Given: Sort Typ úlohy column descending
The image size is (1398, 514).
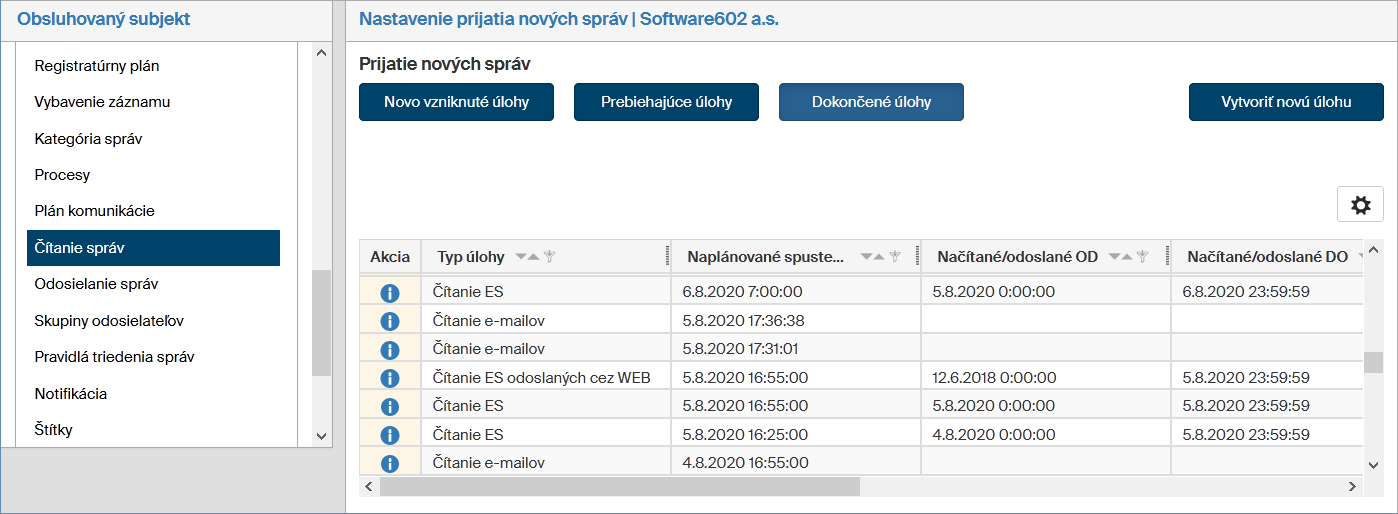Looking at the screenshot, I should [x=520, y=257].
